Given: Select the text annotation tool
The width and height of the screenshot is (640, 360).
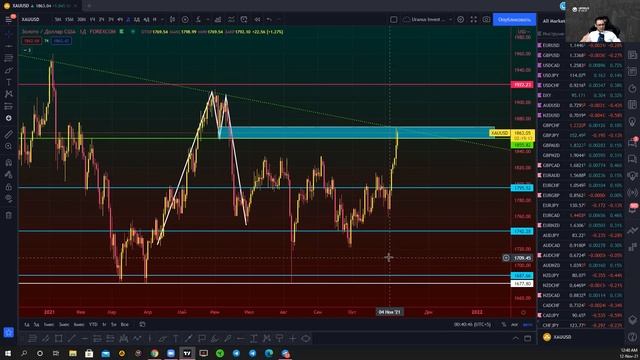Looking at the screenshot, I should pos(9,82).
